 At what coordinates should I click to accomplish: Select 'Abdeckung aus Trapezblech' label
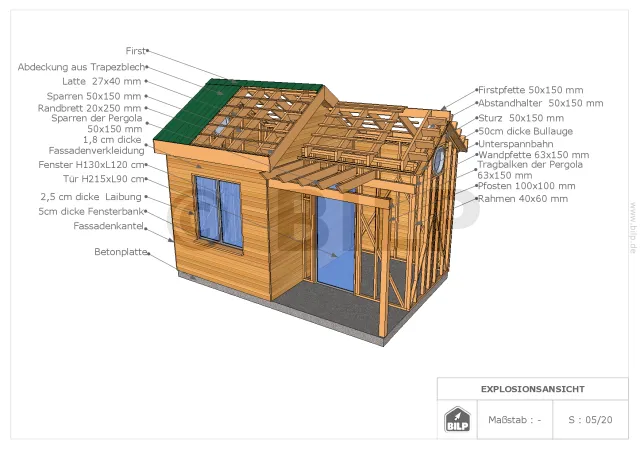click(x=80, y=67)
